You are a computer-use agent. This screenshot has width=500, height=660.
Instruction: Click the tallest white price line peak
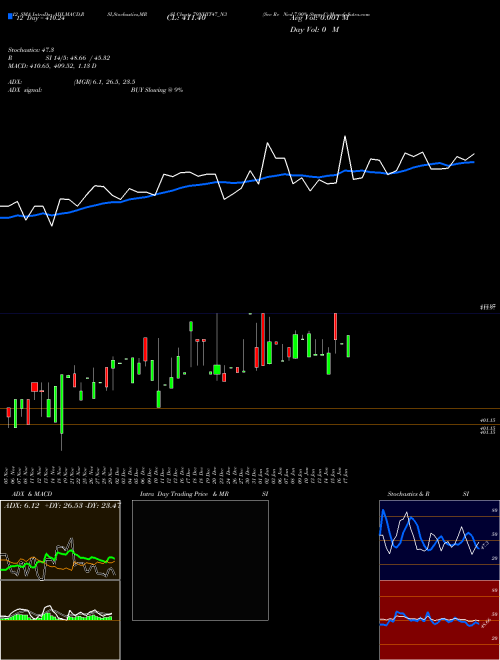coord(345,137)
